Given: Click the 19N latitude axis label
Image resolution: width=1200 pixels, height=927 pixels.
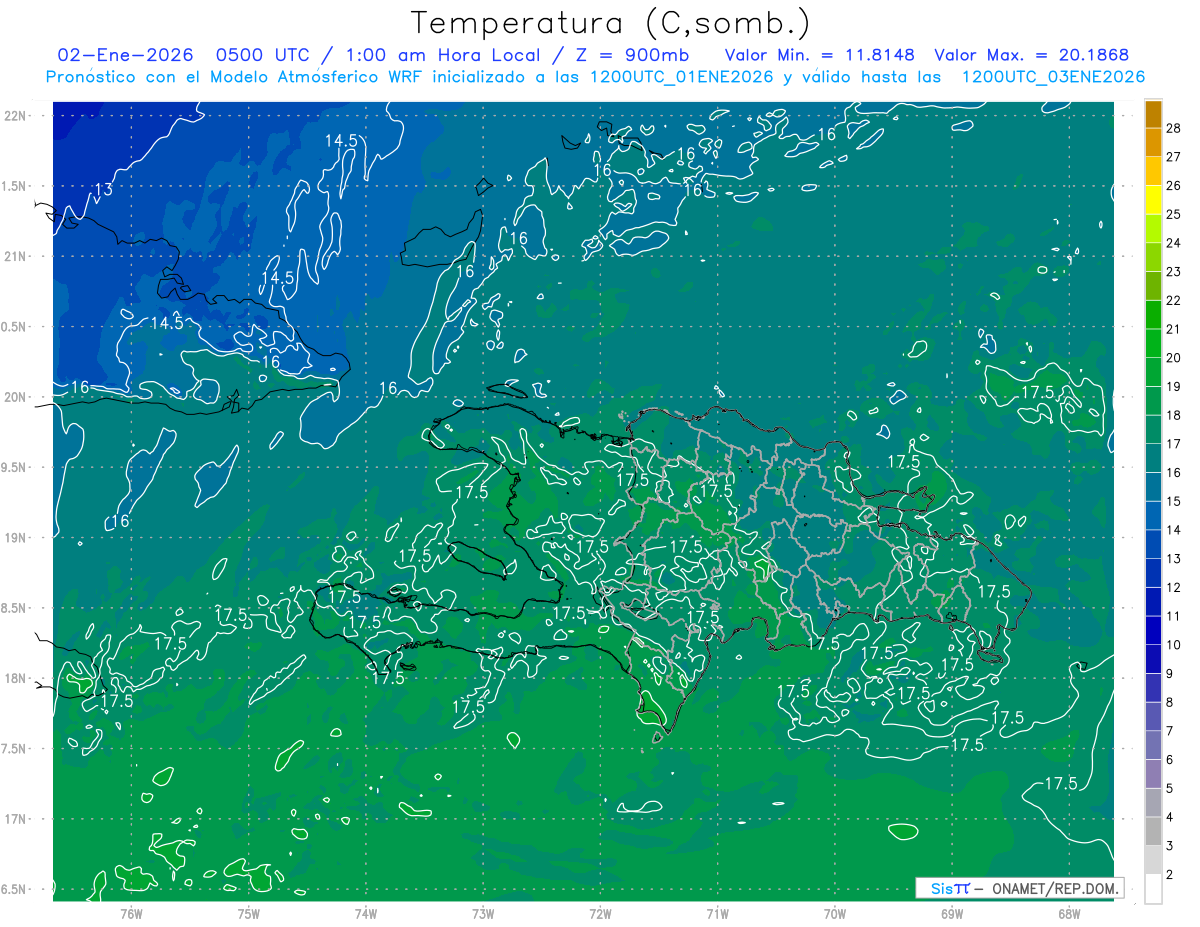Looking at the screenshot, I should point(17,538).
